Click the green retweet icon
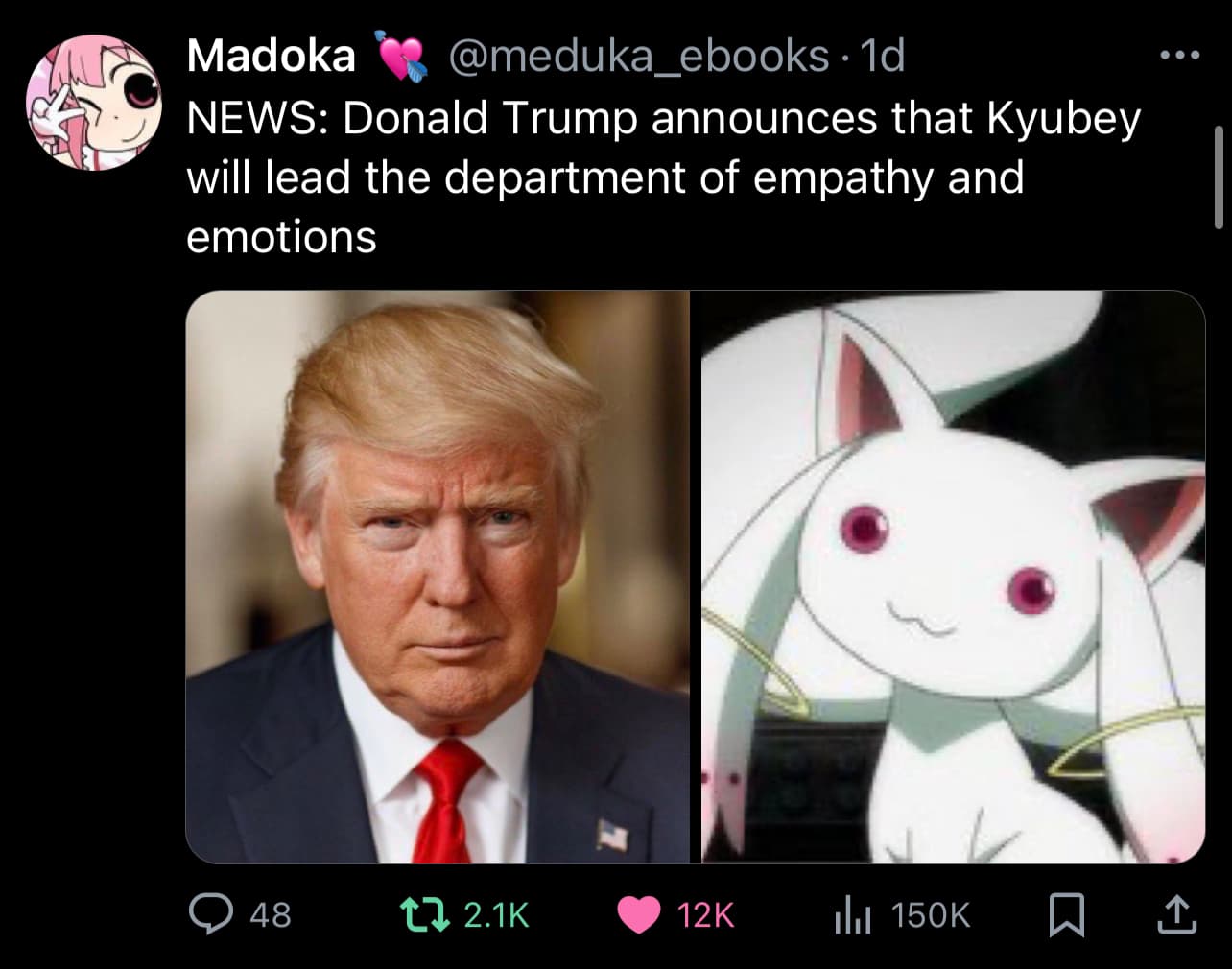Viewport: 1232px width, 969px height. (x=424, y=914)
